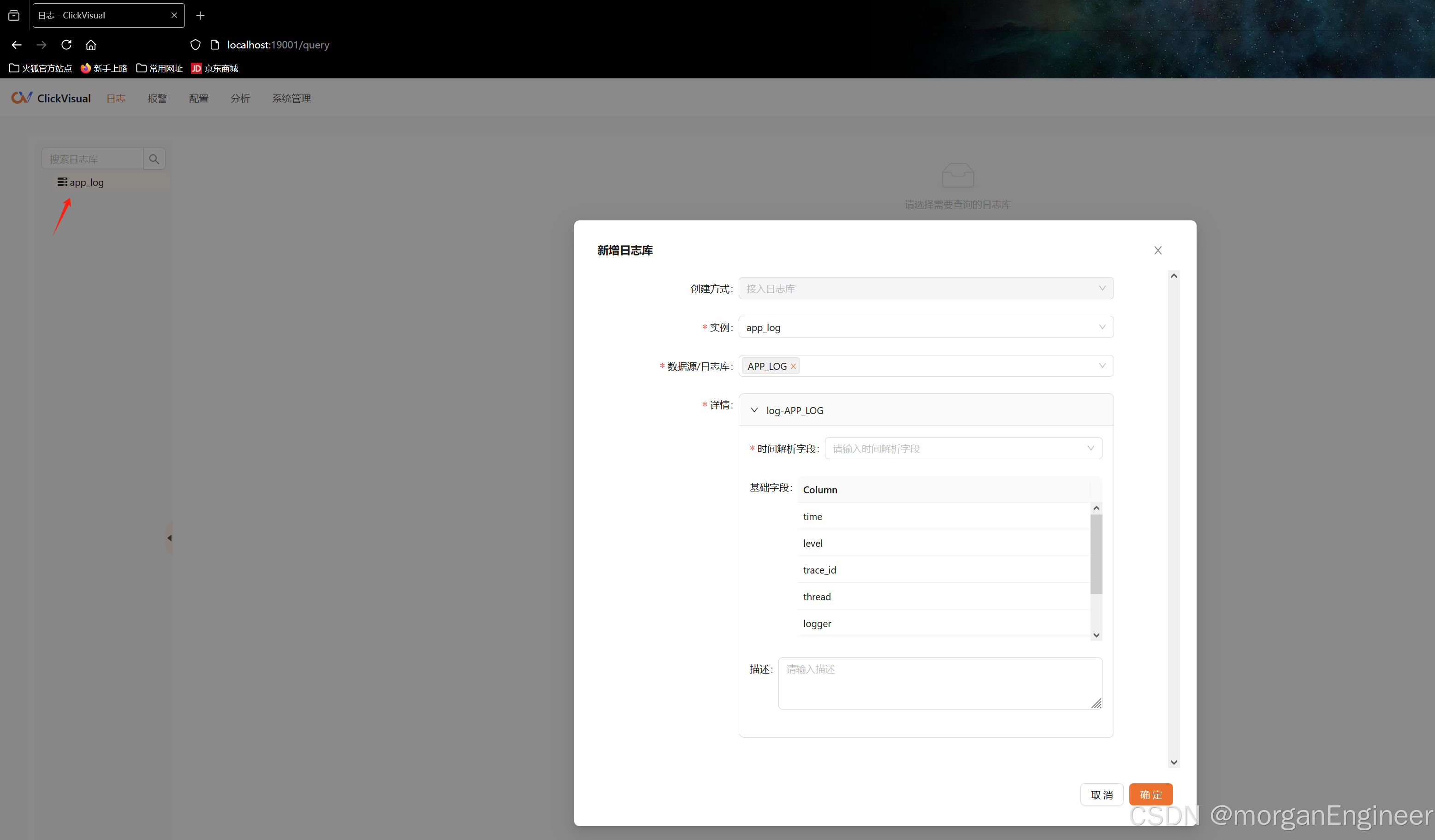Click the 取消 cancel button
This screenshot has height=840, width=1435.
[x=1101, y=794]
